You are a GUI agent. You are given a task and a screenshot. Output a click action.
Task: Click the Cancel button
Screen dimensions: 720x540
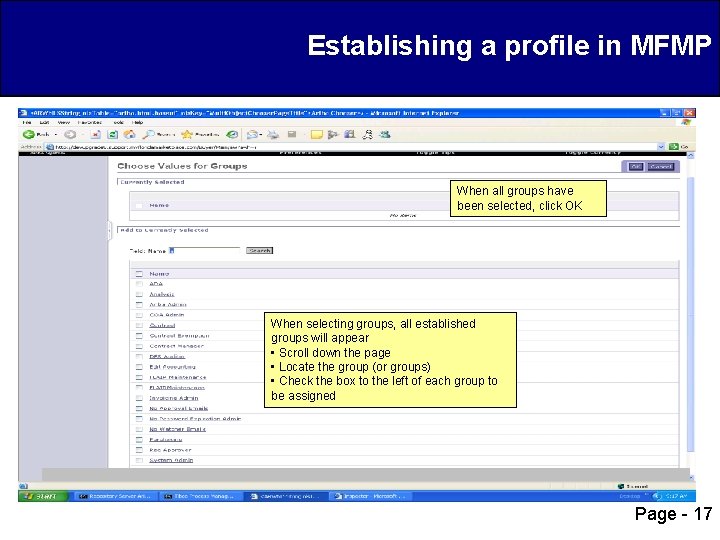pos(661,167)
